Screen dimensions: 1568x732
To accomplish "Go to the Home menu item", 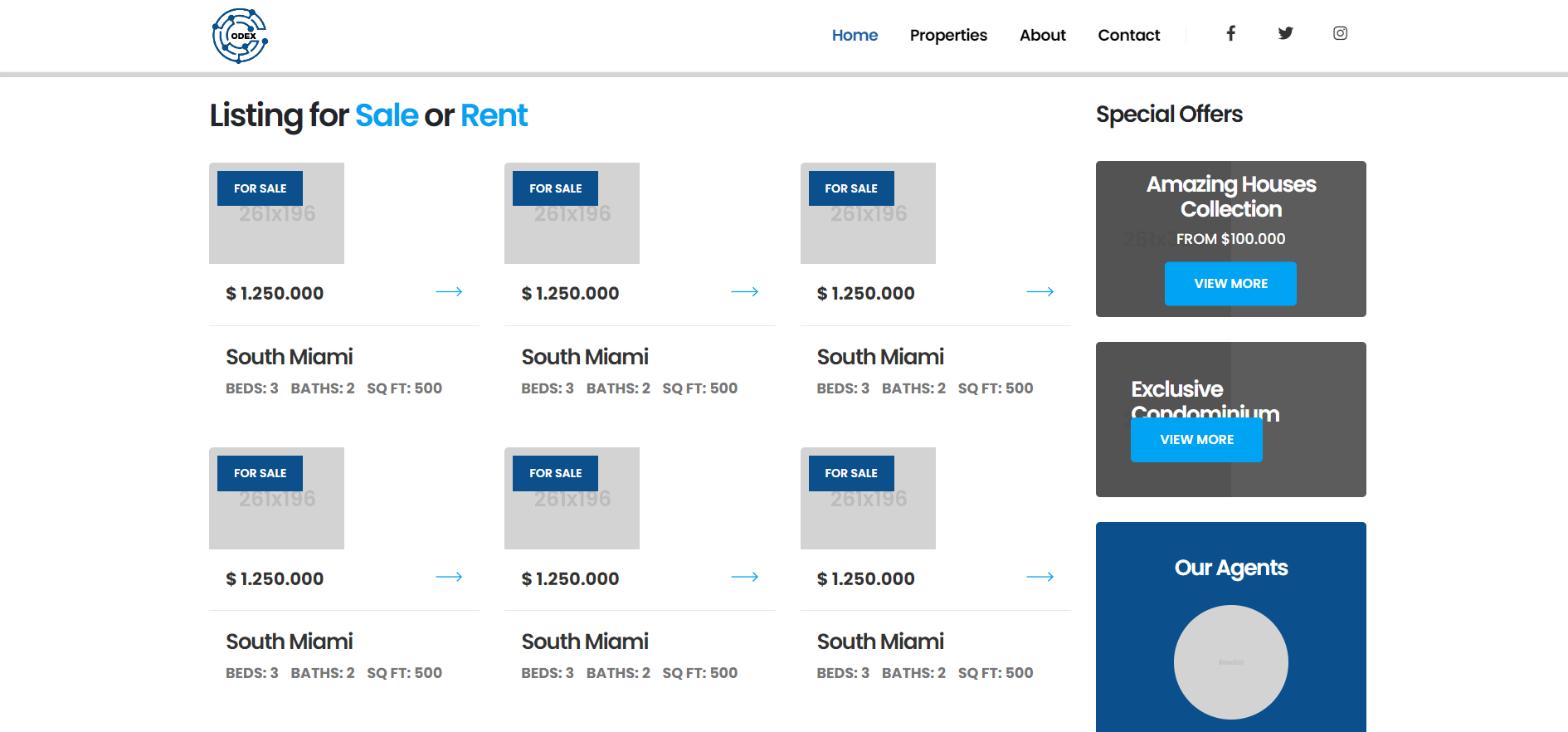I will point(855,35).
